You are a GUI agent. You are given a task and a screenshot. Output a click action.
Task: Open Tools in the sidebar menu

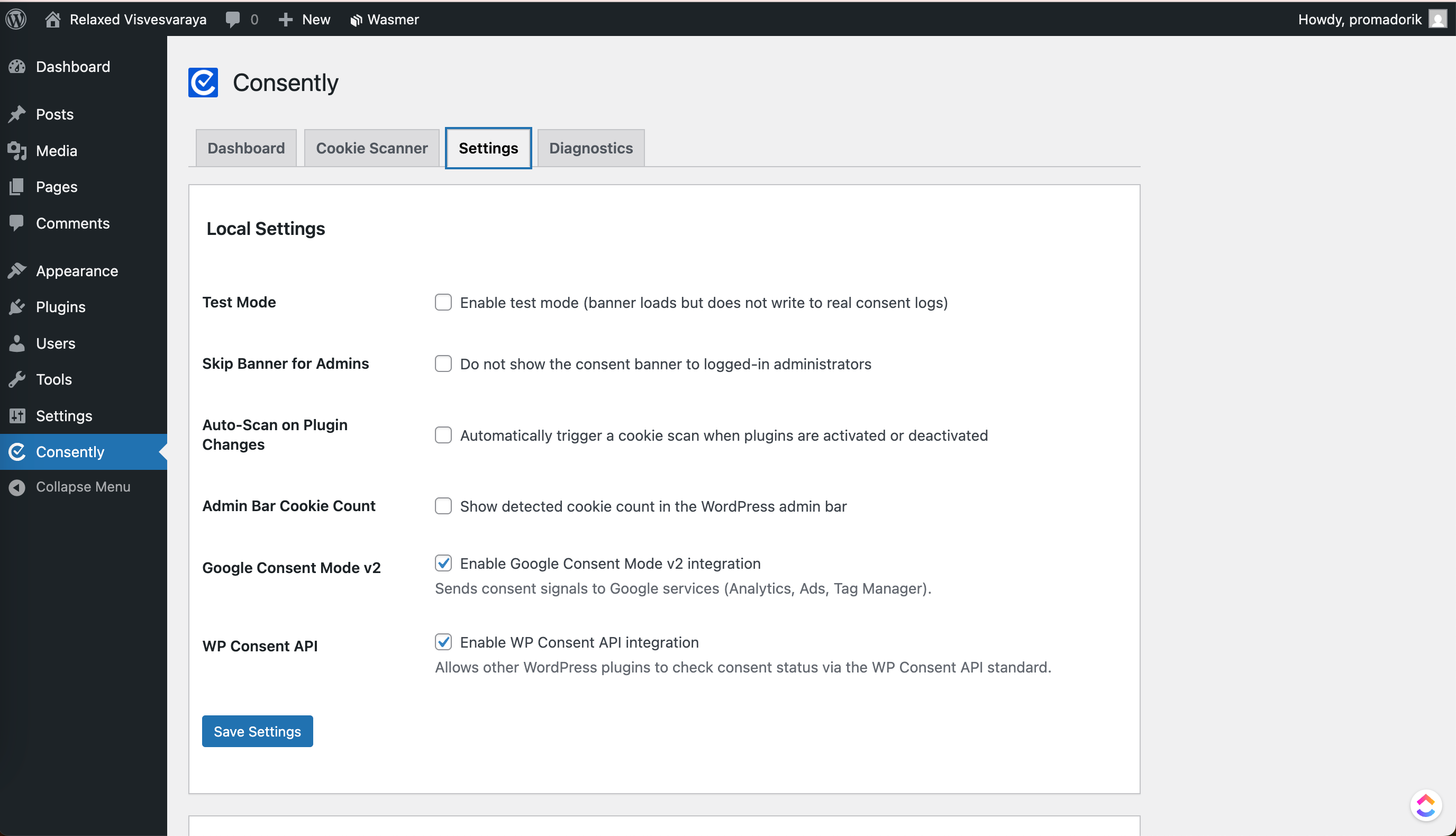click(54, 379)
